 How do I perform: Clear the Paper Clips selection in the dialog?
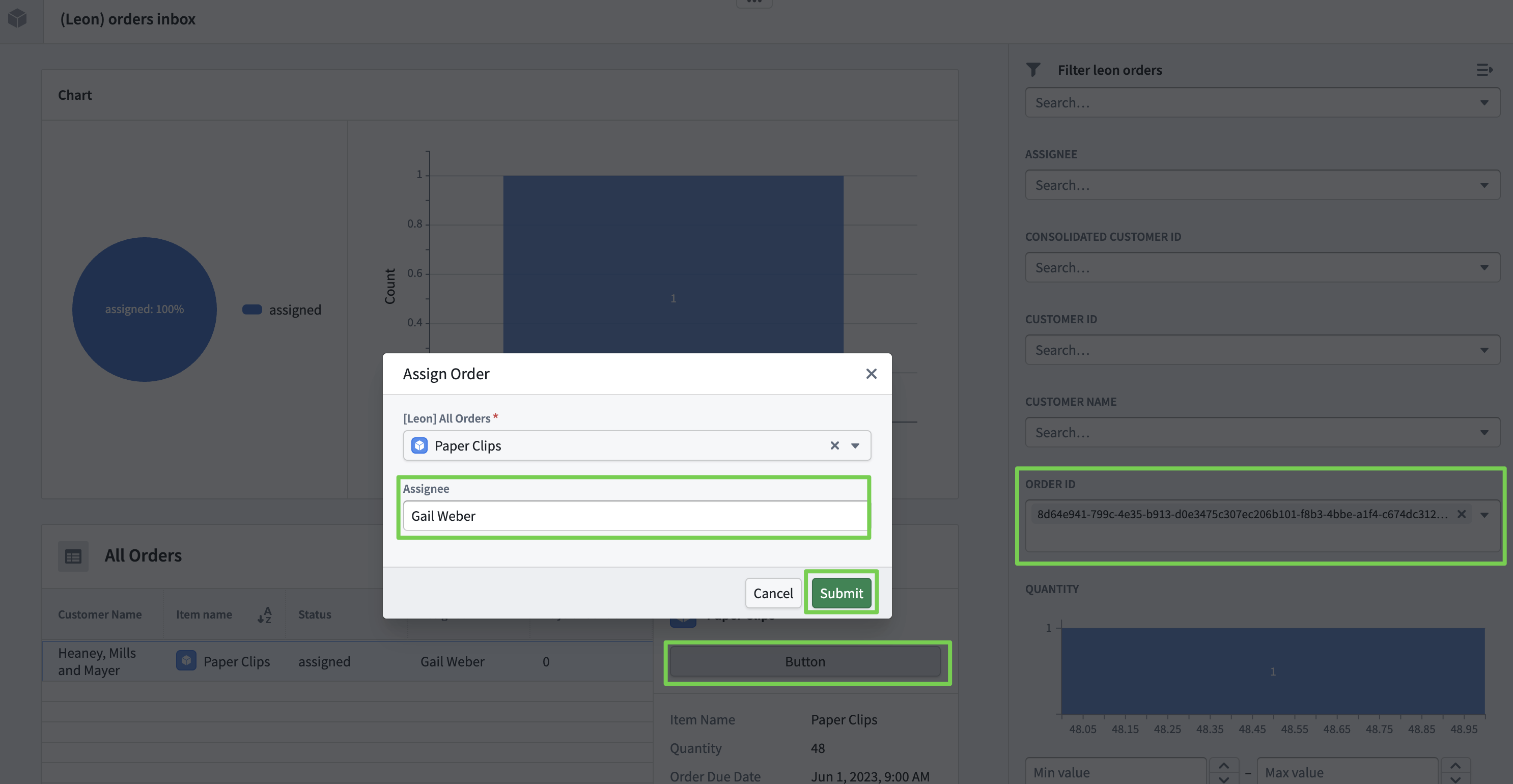pyautogui.click(x=834, y=446)
